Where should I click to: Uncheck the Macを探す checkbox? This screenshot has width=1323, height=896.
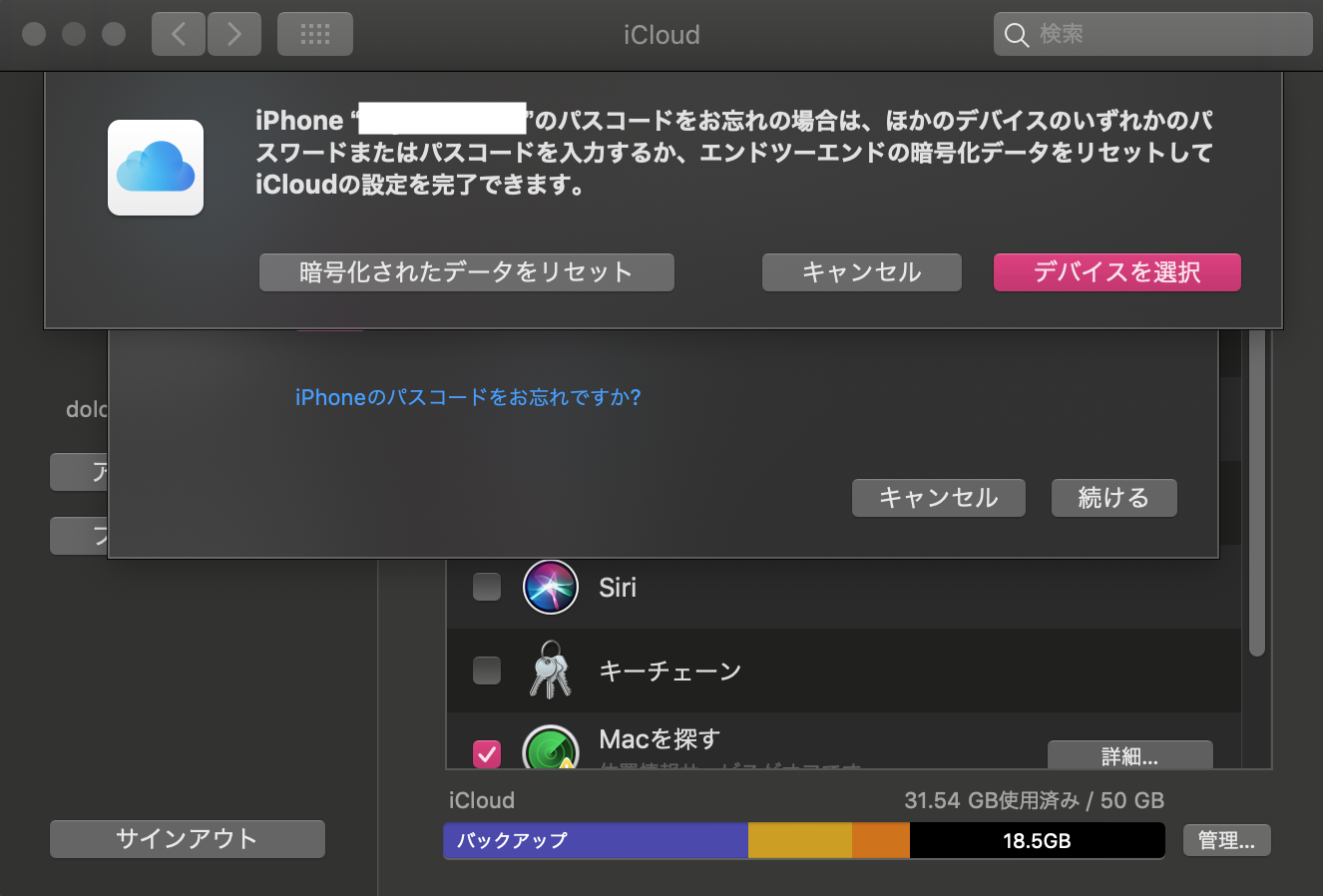pos(487,753)
